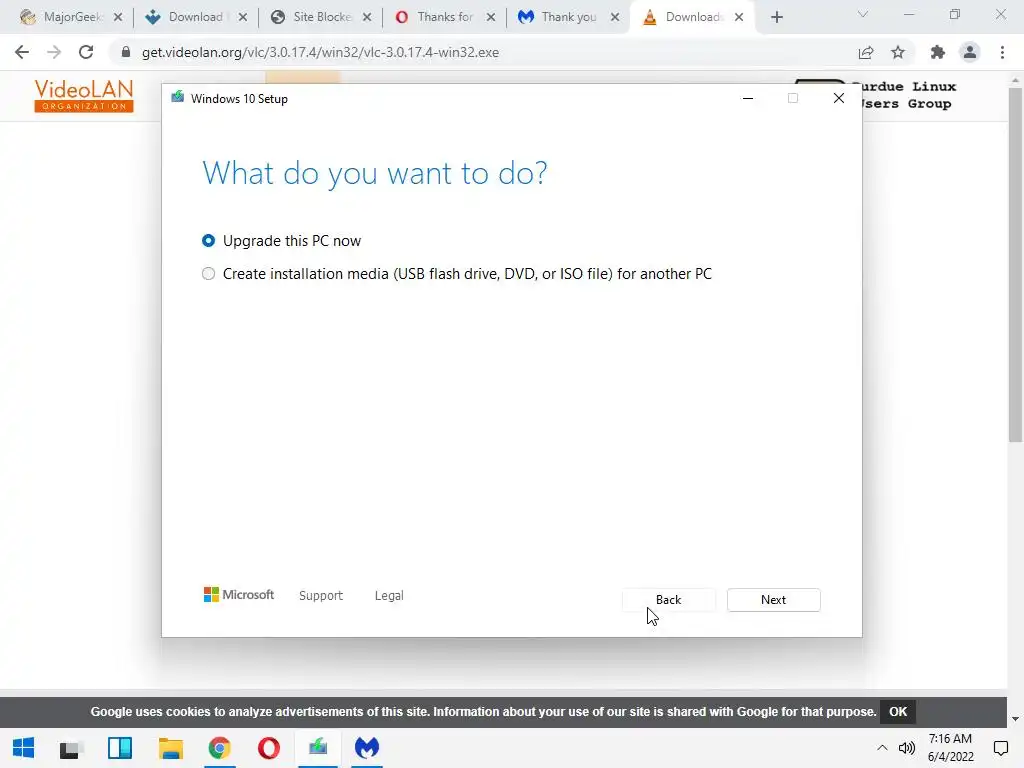Click the Windows 10 Setup title icon
Viewport: 1024px width, 768px height.
178,98
